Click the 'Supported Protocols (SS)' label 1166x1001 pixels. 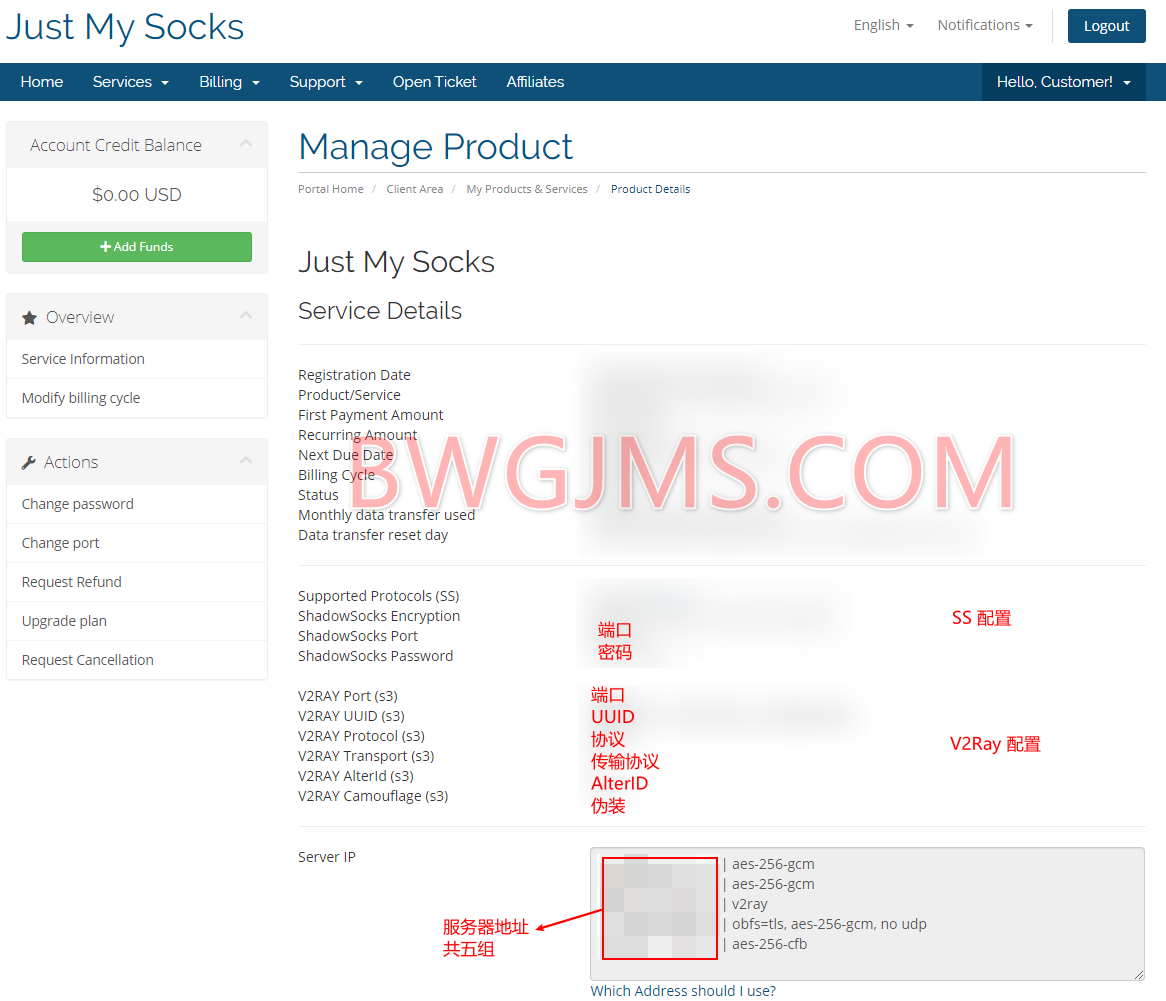[x=379, y=596]
